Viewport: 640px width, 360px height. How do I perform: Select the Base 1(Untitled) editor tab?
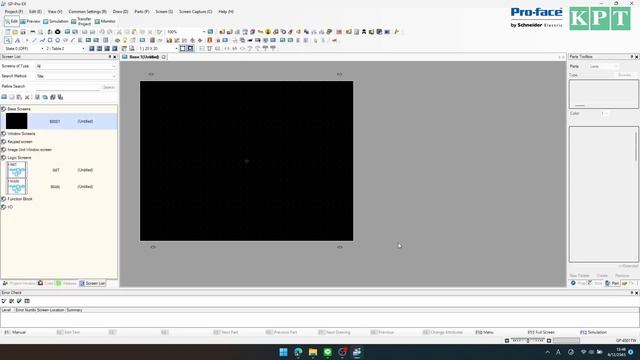144,57
